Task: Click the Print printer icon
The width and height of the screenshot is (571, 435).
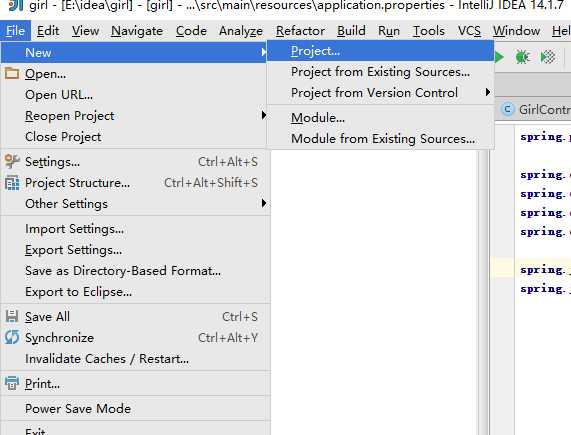Action: pos(12,383)
